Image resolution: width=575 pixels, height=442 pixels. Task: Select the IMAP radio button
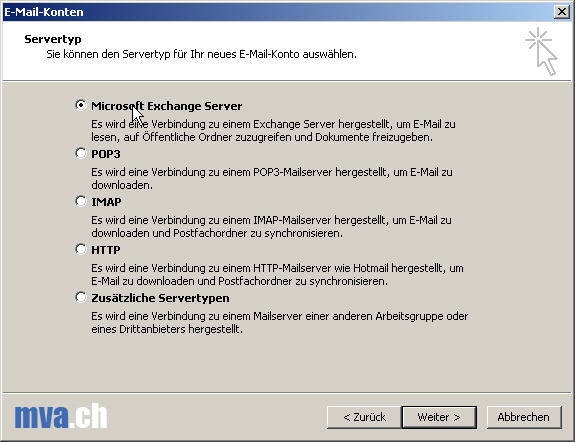[81, 201]
